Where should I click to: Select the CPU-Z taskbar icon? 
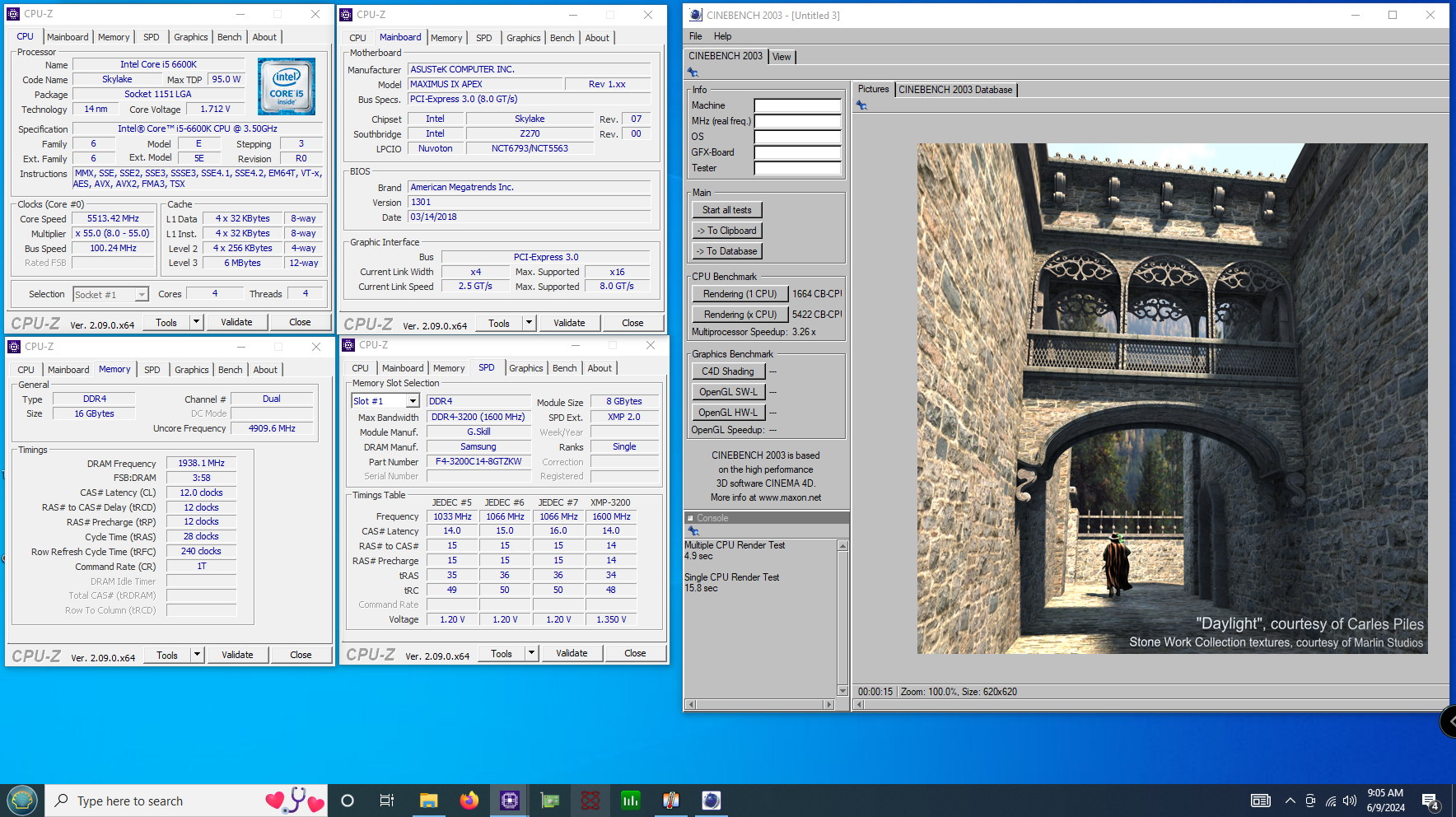(510, 801)
